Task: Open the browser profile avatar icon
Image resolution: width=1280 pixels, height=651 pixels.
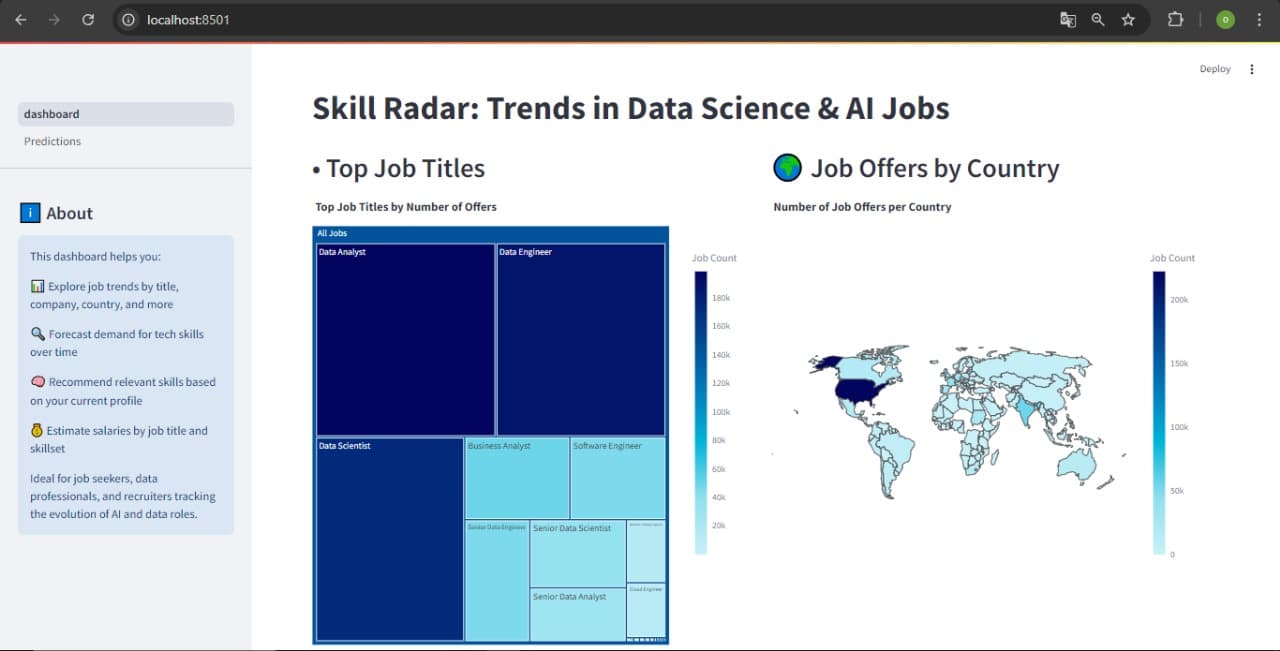Action: click(x=1224, y=19)
